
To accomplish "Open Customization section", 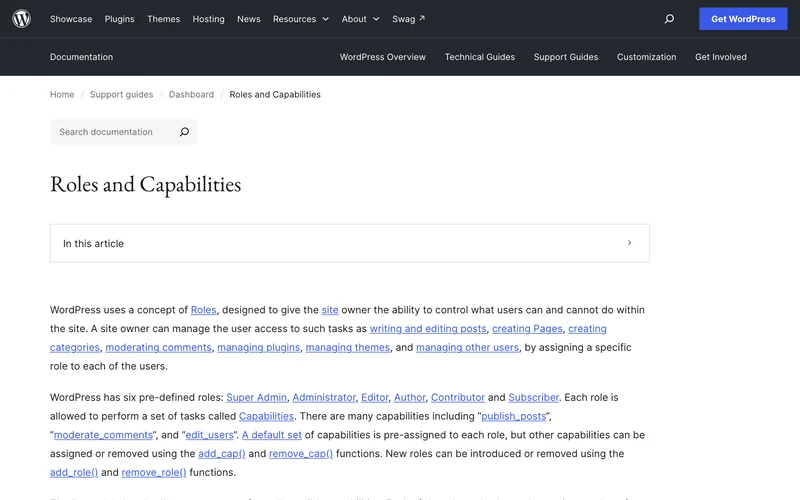I will coord(646,57).
